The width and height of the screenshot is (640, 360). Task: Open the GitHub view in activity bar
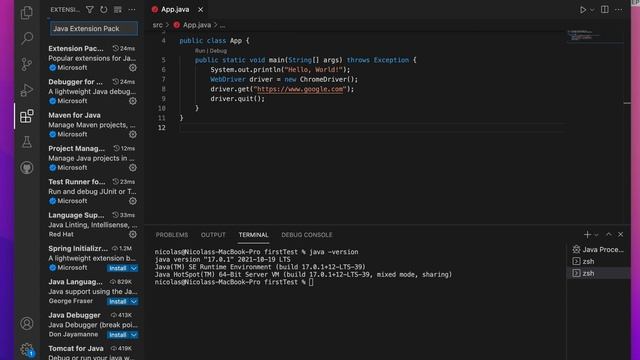click(27, 168)
